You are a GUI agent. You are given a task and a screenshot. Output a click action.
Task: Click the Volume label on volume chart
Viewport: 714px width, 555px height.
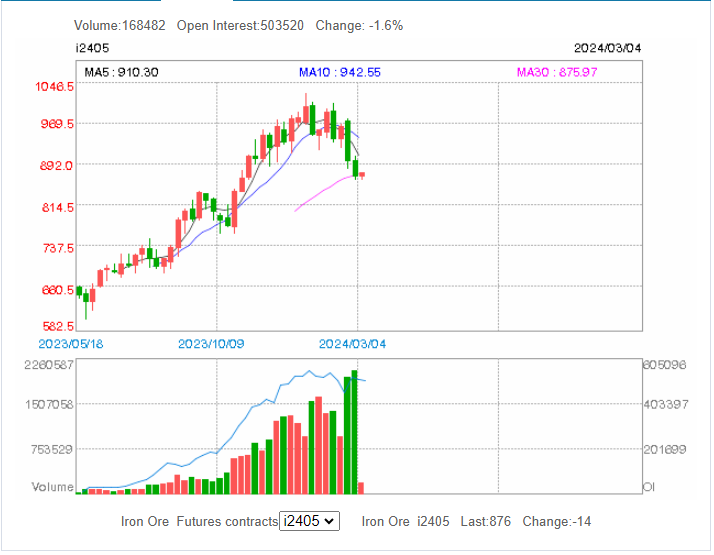[x=51, y=487]
